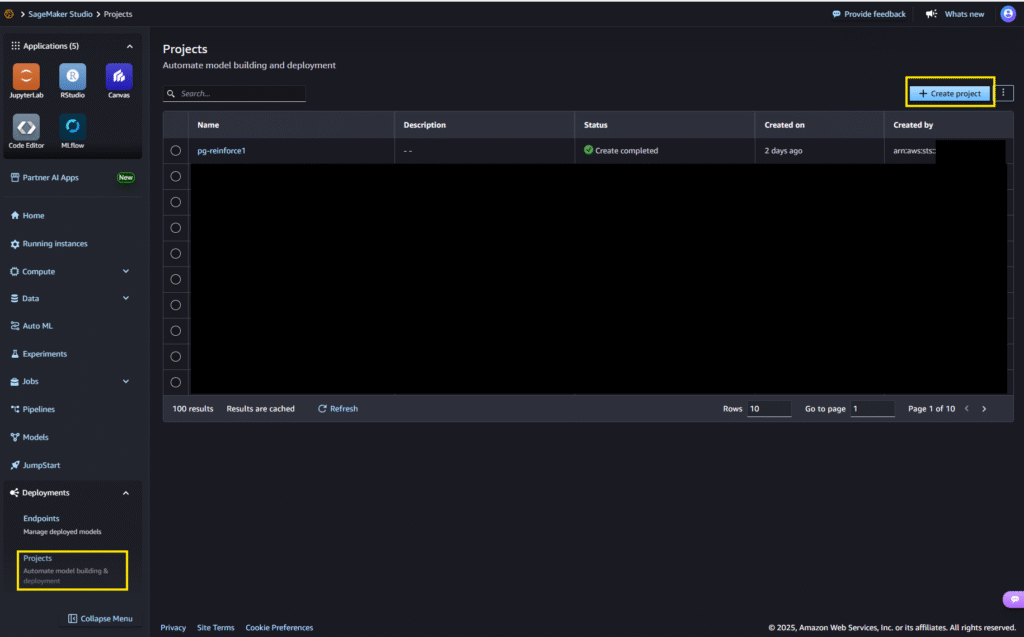Viewport: 1024px width, 637px height.
Task: Open the purple chat widget icon
Action: click(x=1011, y=599)
